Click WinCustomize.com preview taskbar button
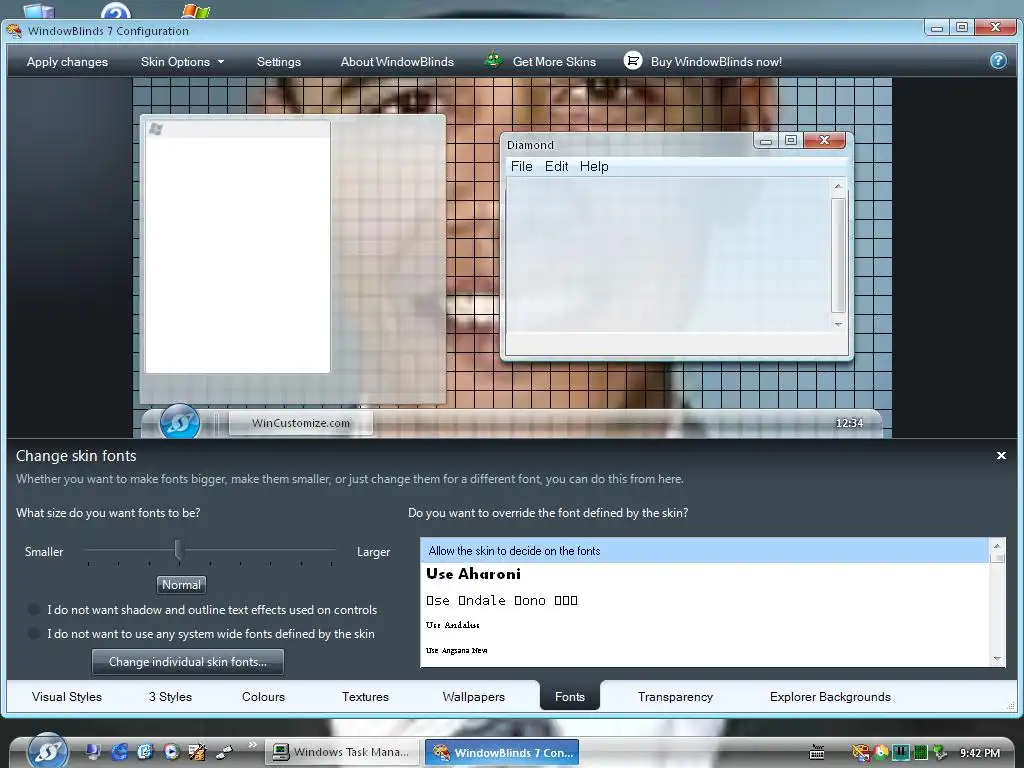Screen dimensions: 1024x768 tap(300, 423)
